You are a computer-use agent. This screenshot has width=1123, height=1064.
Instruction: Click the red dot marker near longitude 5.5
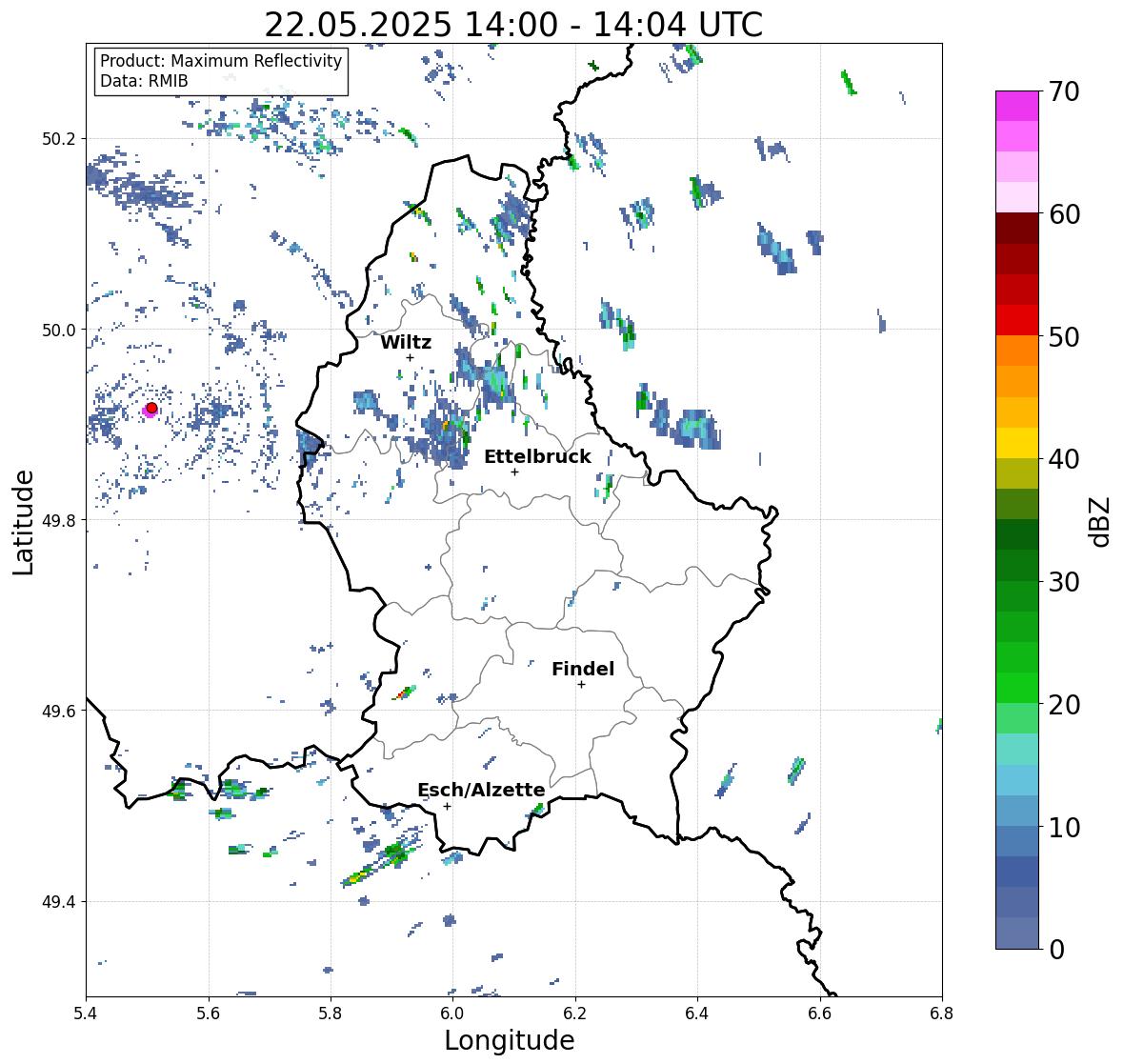[151, 408]
